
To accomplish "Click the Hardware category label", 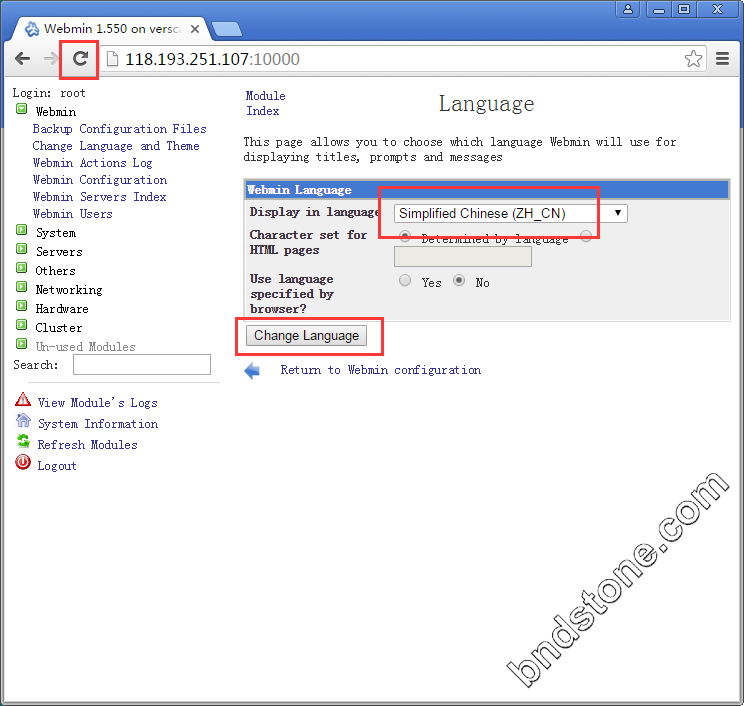I will pyautogui.click(x=62, y=309).
